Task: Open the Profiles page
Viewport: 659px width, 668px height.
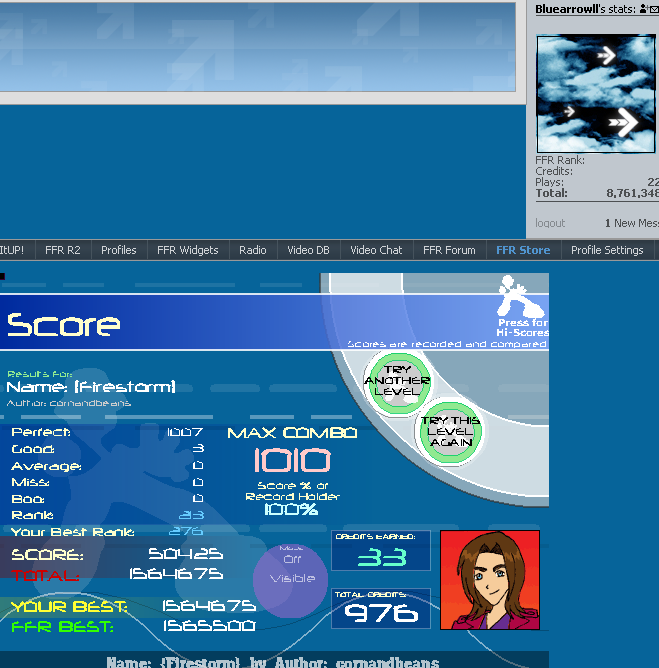Action: tap(118, 250)
